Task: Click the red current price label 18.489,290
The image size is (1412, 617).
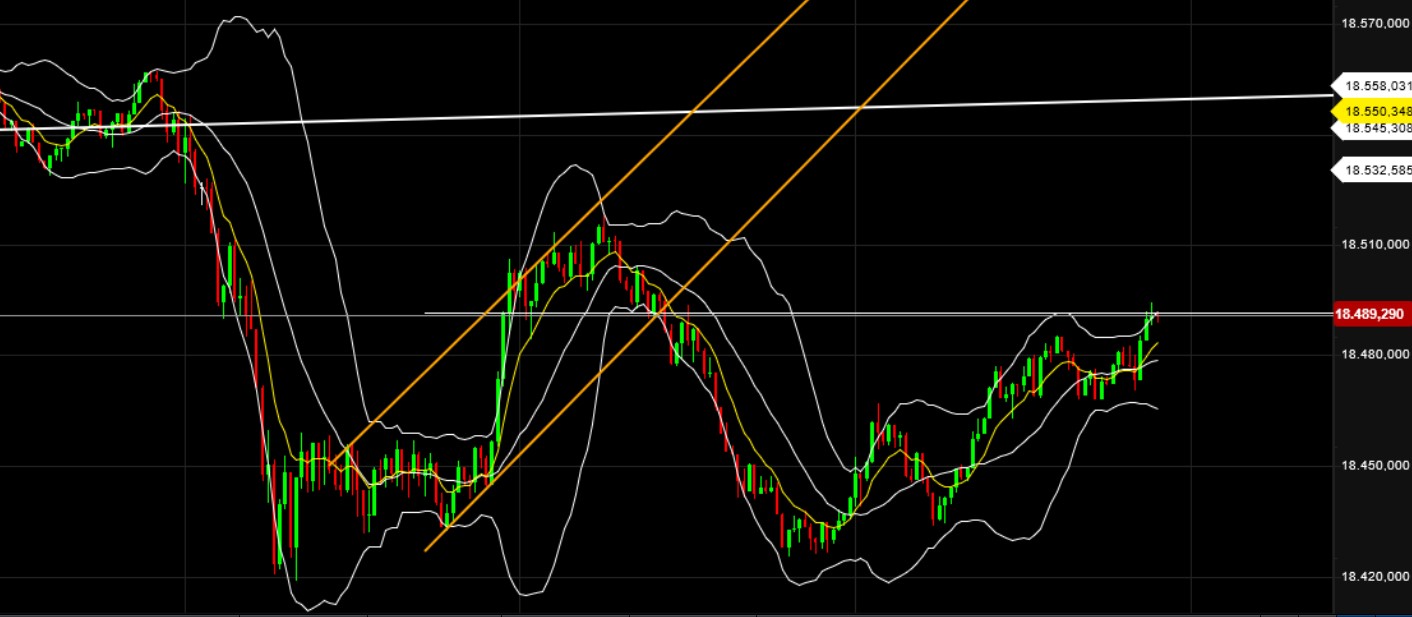Action: [1372, 314]
